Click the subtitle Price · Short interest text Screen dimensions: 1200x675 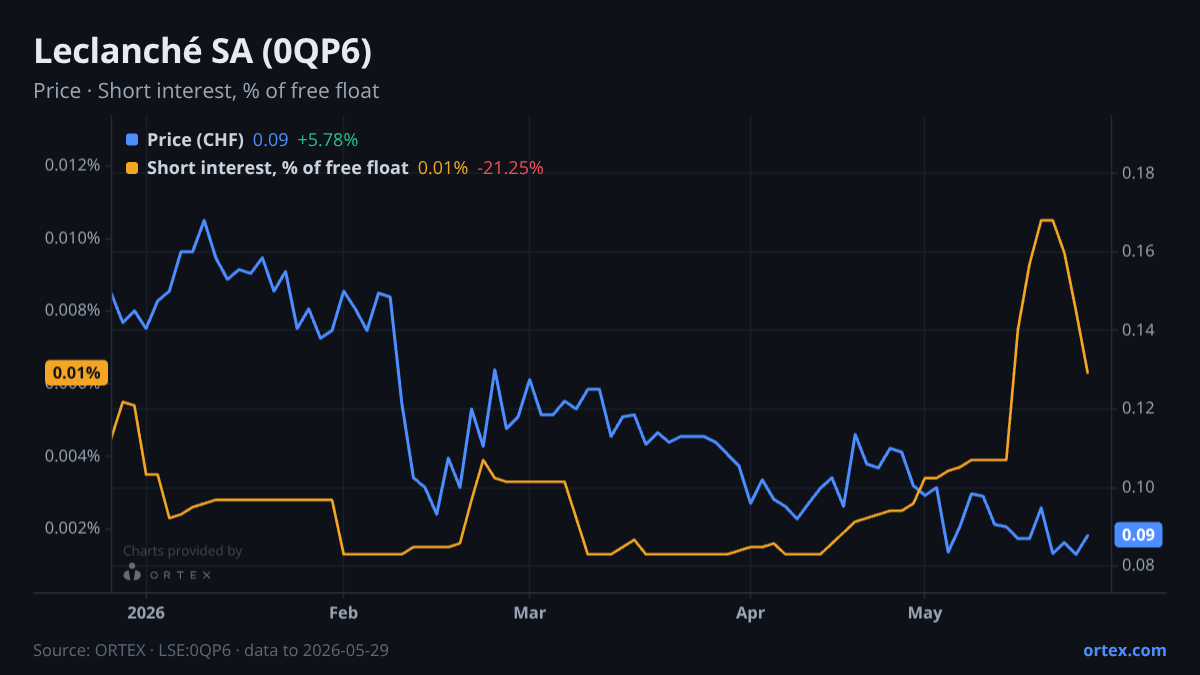coord(206,91)
